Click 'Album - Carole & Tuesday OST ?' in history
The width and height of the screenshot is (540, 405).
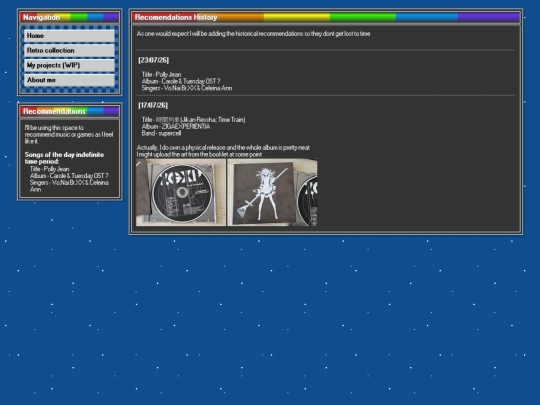coord(181,81)
